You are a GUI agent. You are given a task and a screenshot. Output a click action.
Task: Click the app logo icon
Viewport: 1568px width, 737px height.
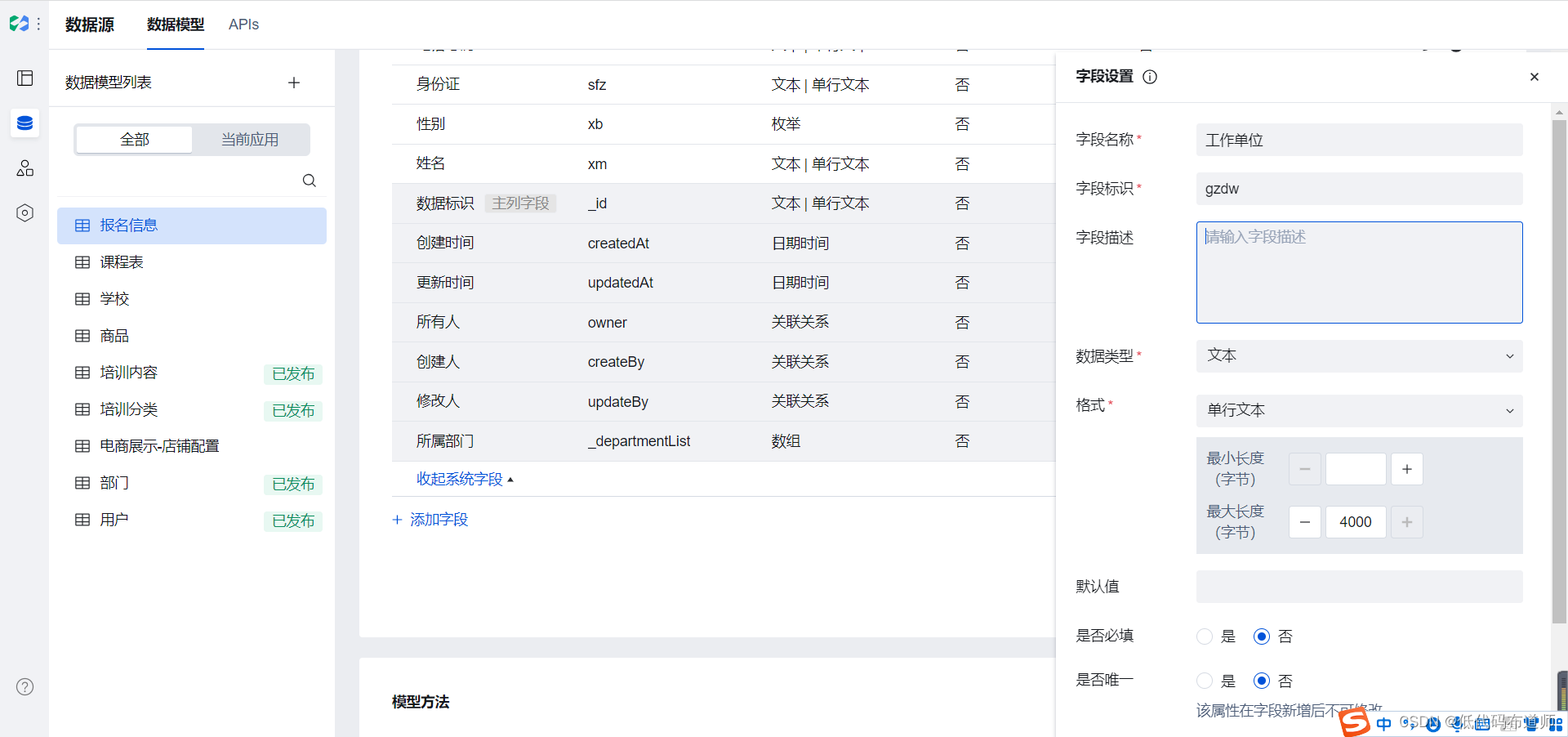coord(19,24)
